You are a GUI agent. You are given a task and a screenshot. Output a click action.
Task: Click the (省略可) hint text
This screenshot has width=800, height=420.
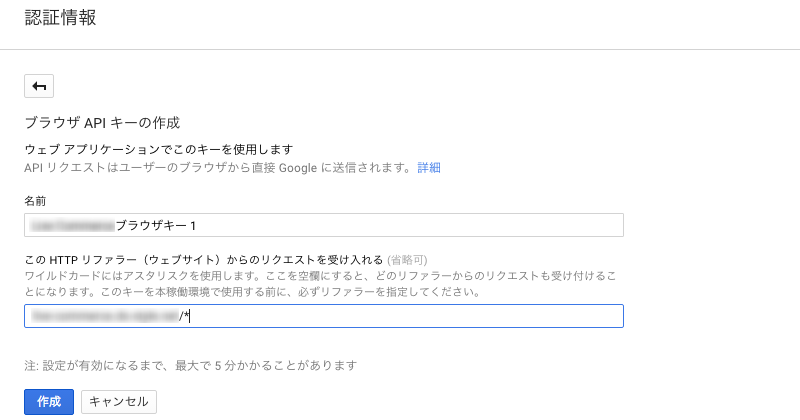pos(407,260)
